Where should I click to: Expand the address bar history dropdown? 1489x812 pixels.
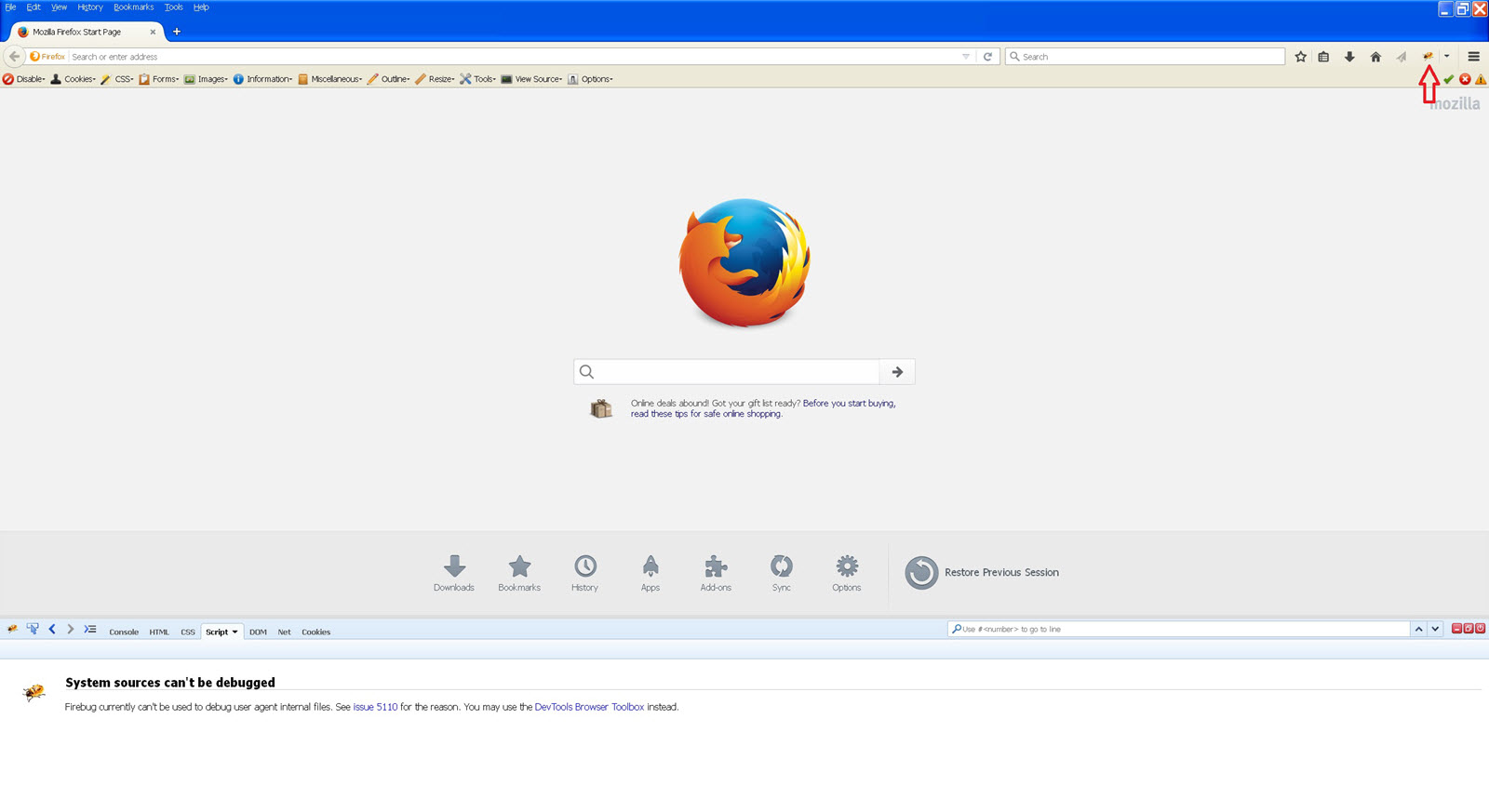[x=965, y=57]
